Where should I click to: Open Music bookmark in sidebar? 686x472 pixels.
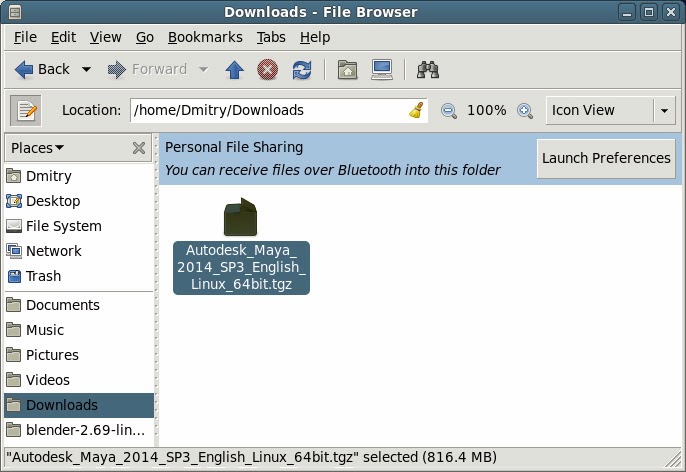click(x=79, y=330)
